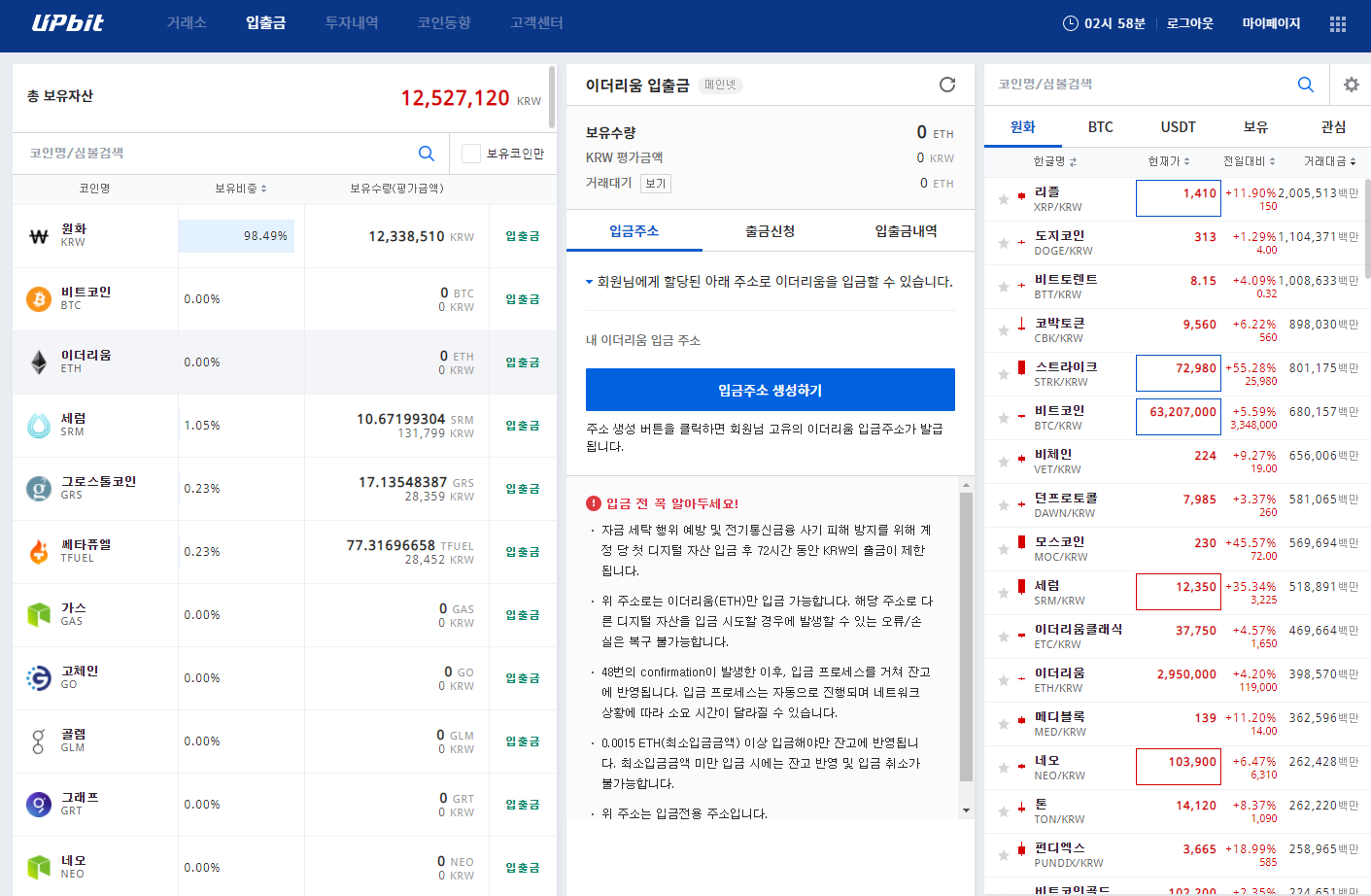The image size is (1371, 896).
Task: Favorite the CBK/KRW market star
Action: tap(1004, 330)
